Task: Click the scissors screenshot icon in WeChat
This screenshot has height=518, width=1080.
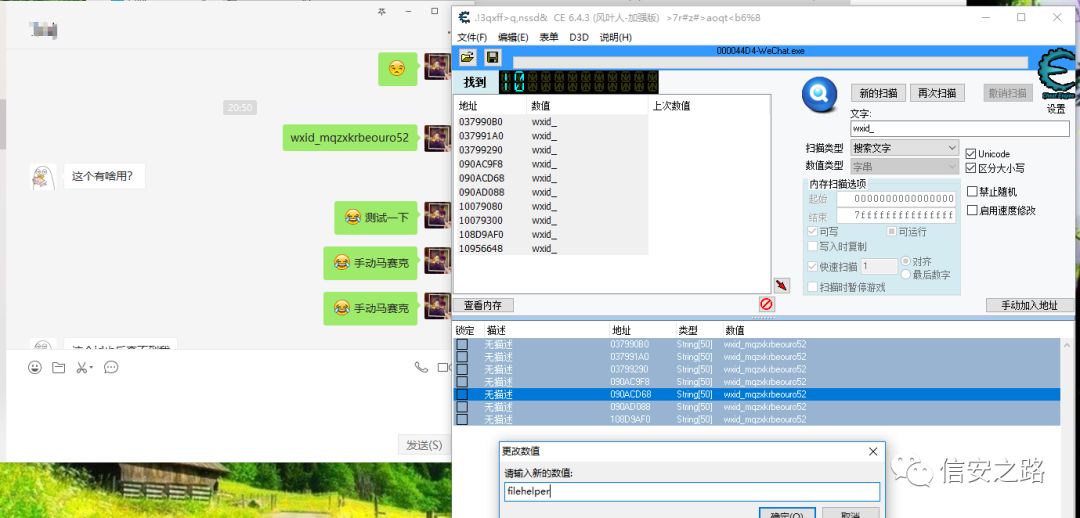Action: 81,368
